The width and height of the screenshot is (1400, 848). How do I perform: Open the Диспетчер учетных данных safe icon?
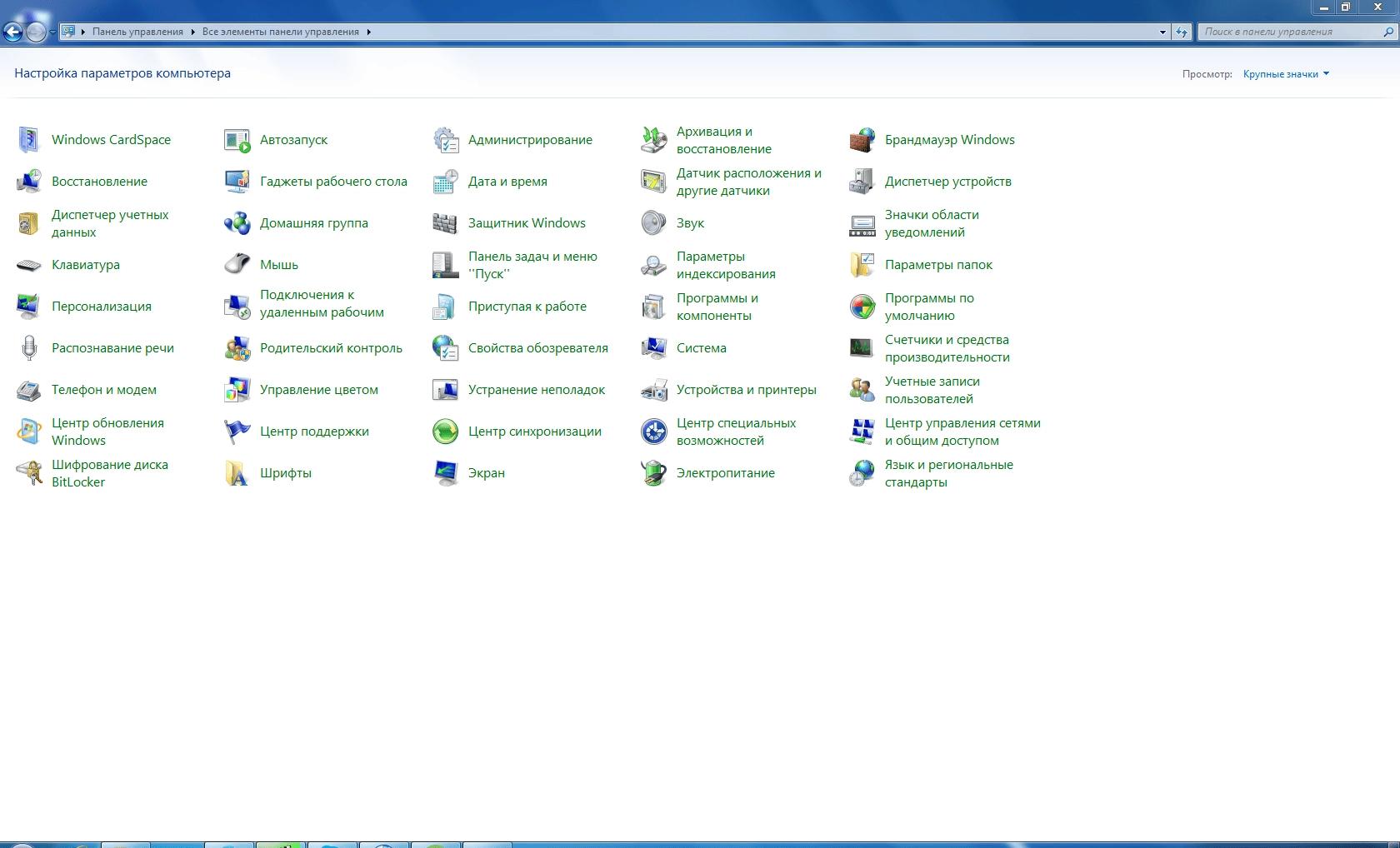pyautogui.click(x=29, y=223)
